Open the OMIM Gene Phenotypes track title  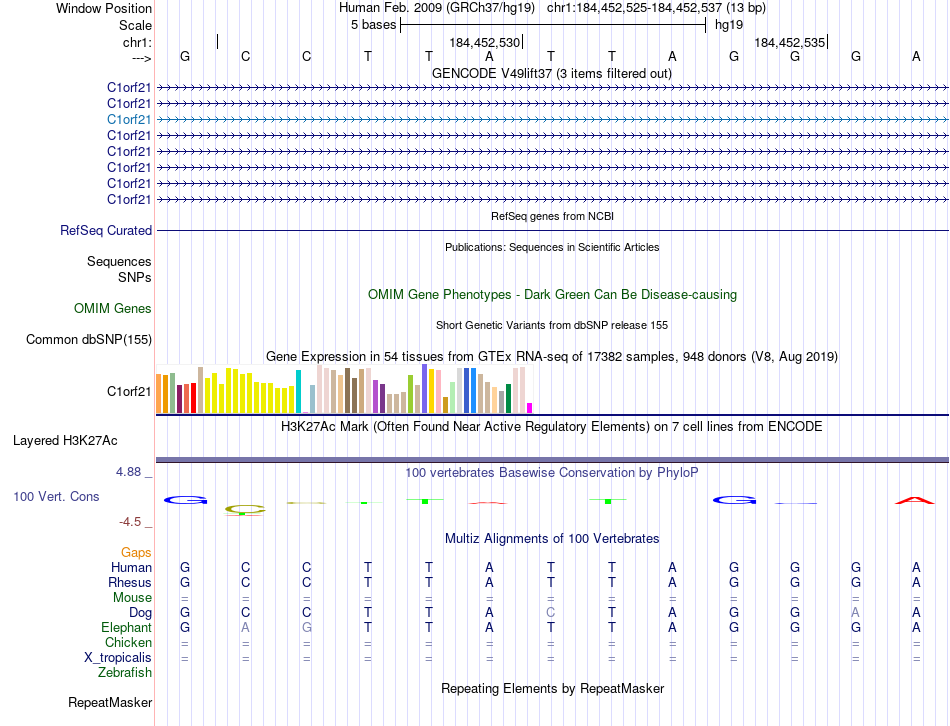(x=552, y=295)
